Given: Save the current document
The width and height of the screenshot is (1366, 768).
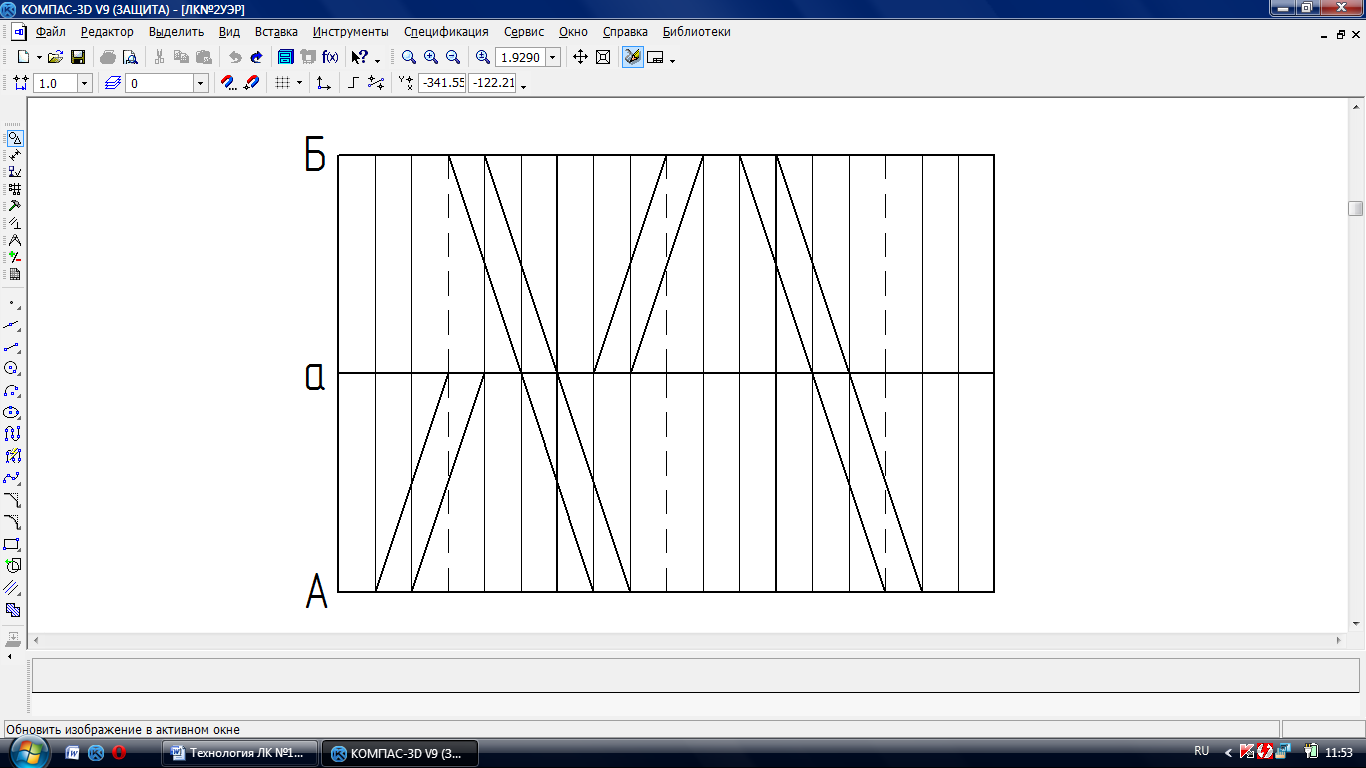Looking at the screenshot, I should pos(77,57).
